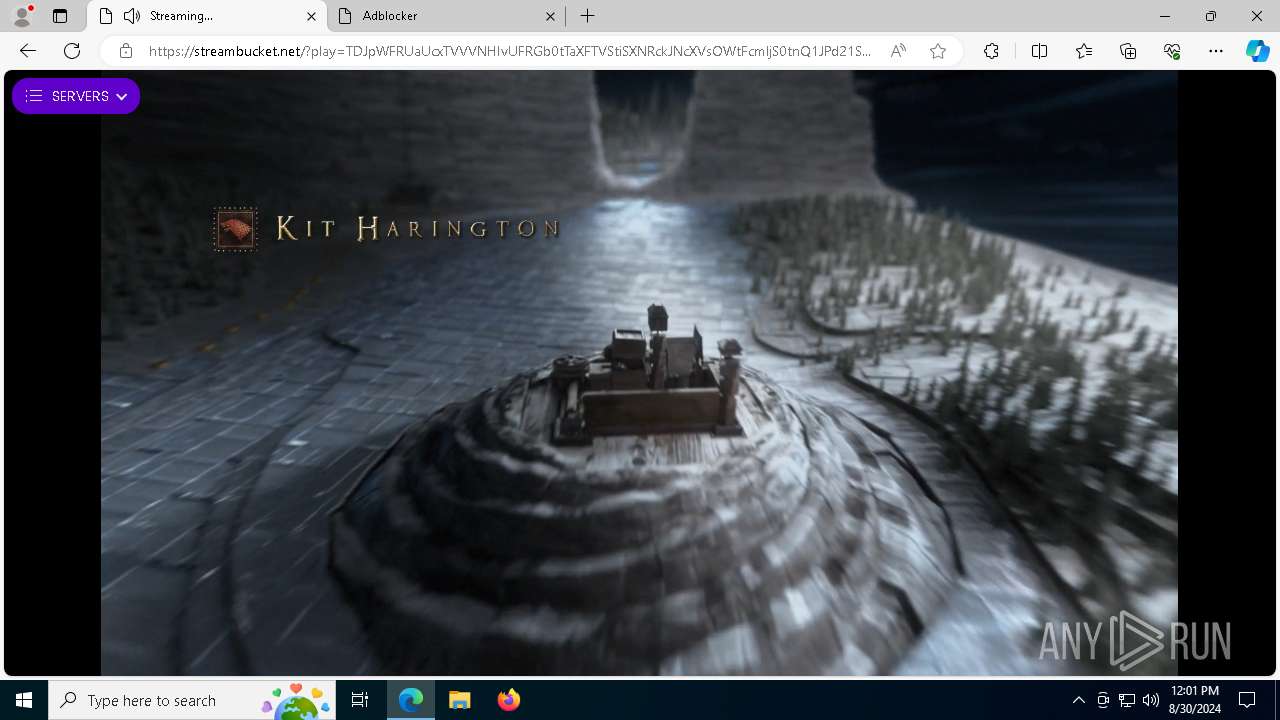Image resolution: width=1280 pixels, height=720 pixels.
Task: Refresh the current page
Action: click(72, 51)
